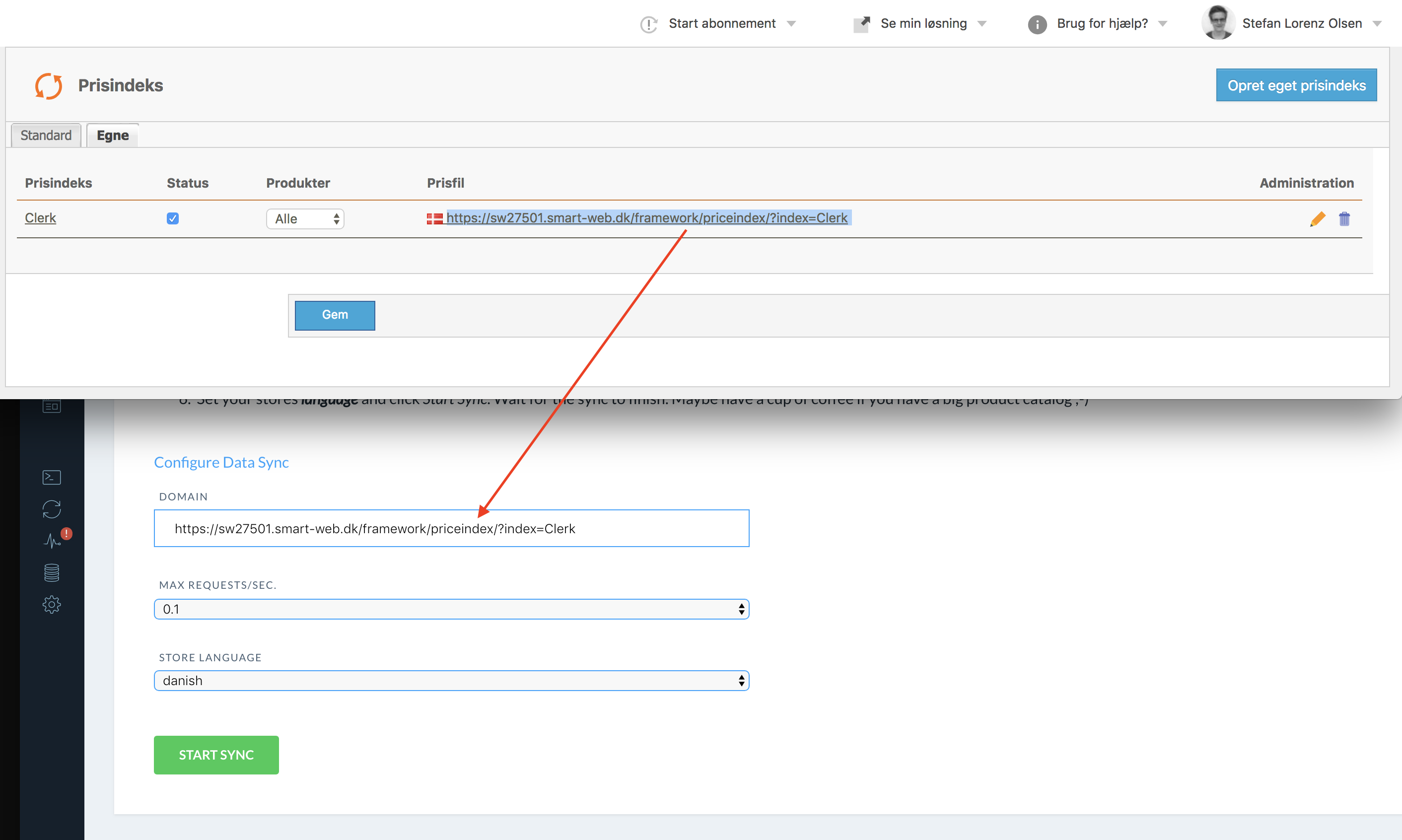Open the settings gear in sidebar
Image resolution: width=1402 pixels, height=840 pixels.
tap(52, 605)
